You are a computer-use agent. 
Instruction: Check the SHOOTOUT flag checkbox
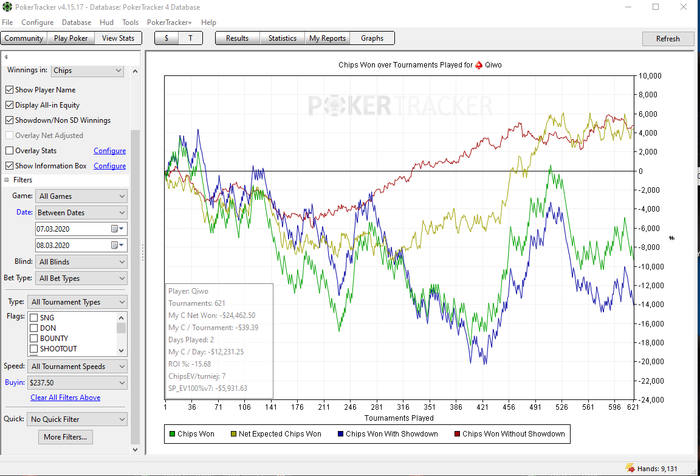tap(33, 349)
